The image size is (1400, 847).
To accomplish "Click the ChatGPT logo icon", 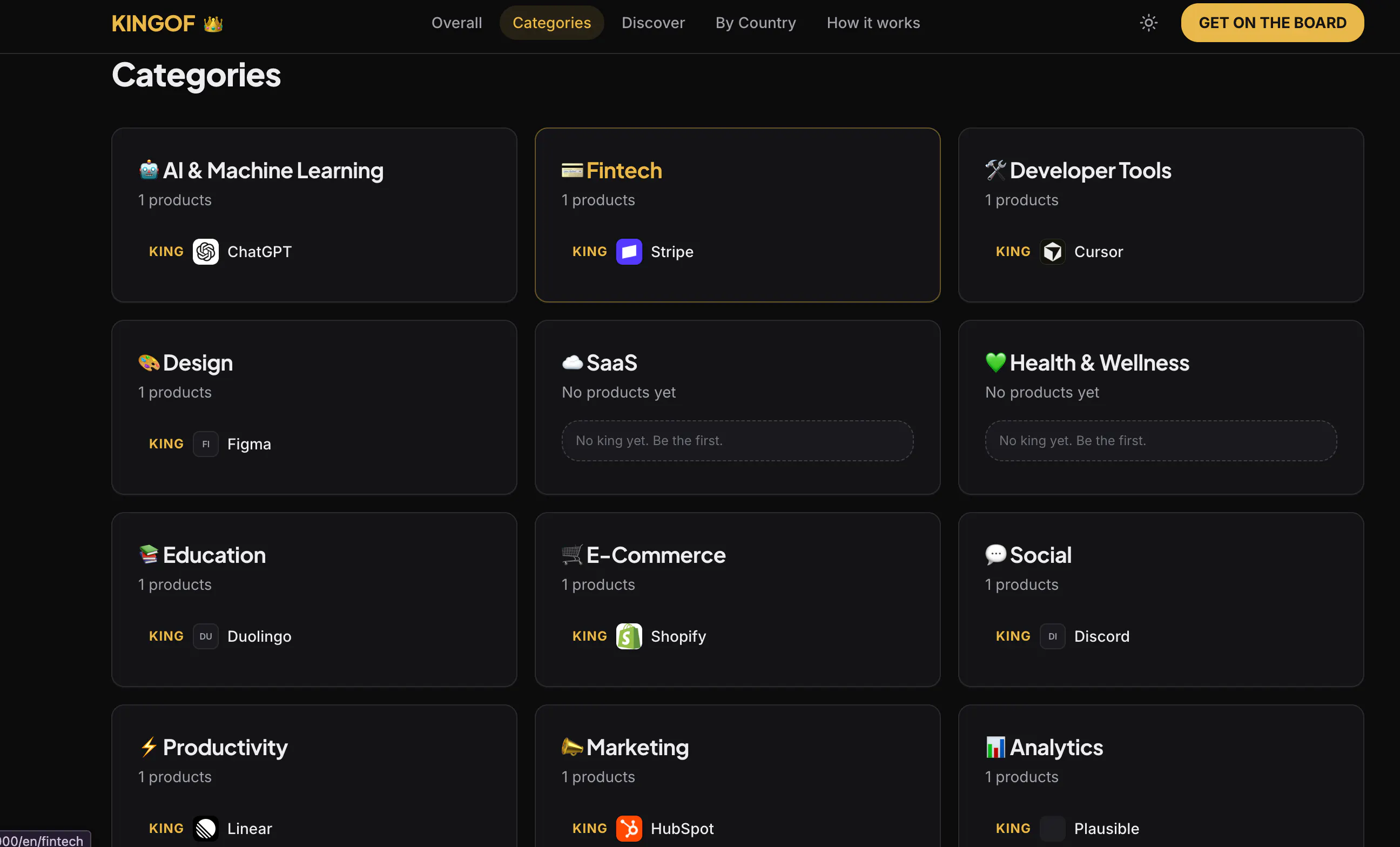I will click(x=206, y=252).
